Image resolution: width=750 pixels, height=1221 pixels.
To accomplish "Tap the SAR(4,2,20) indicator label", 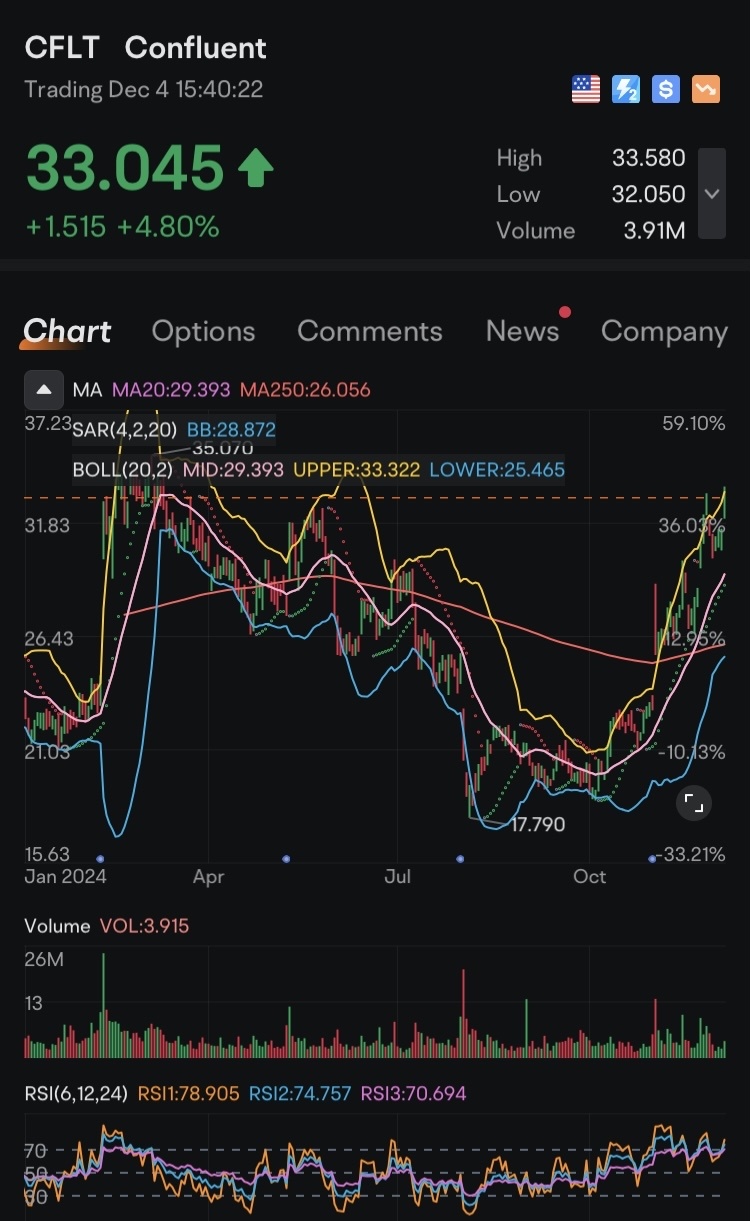I will pos(125,430).
